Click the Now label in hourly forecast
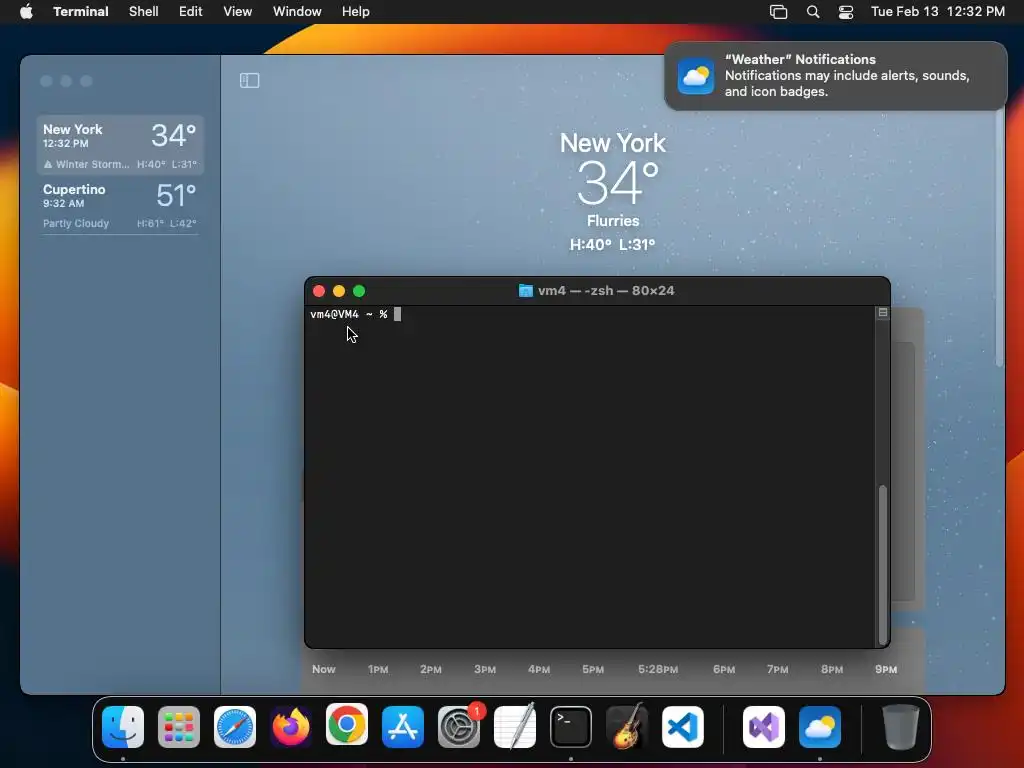The height and width of the screenshot is (768, 1024). (x=324, y=669)
